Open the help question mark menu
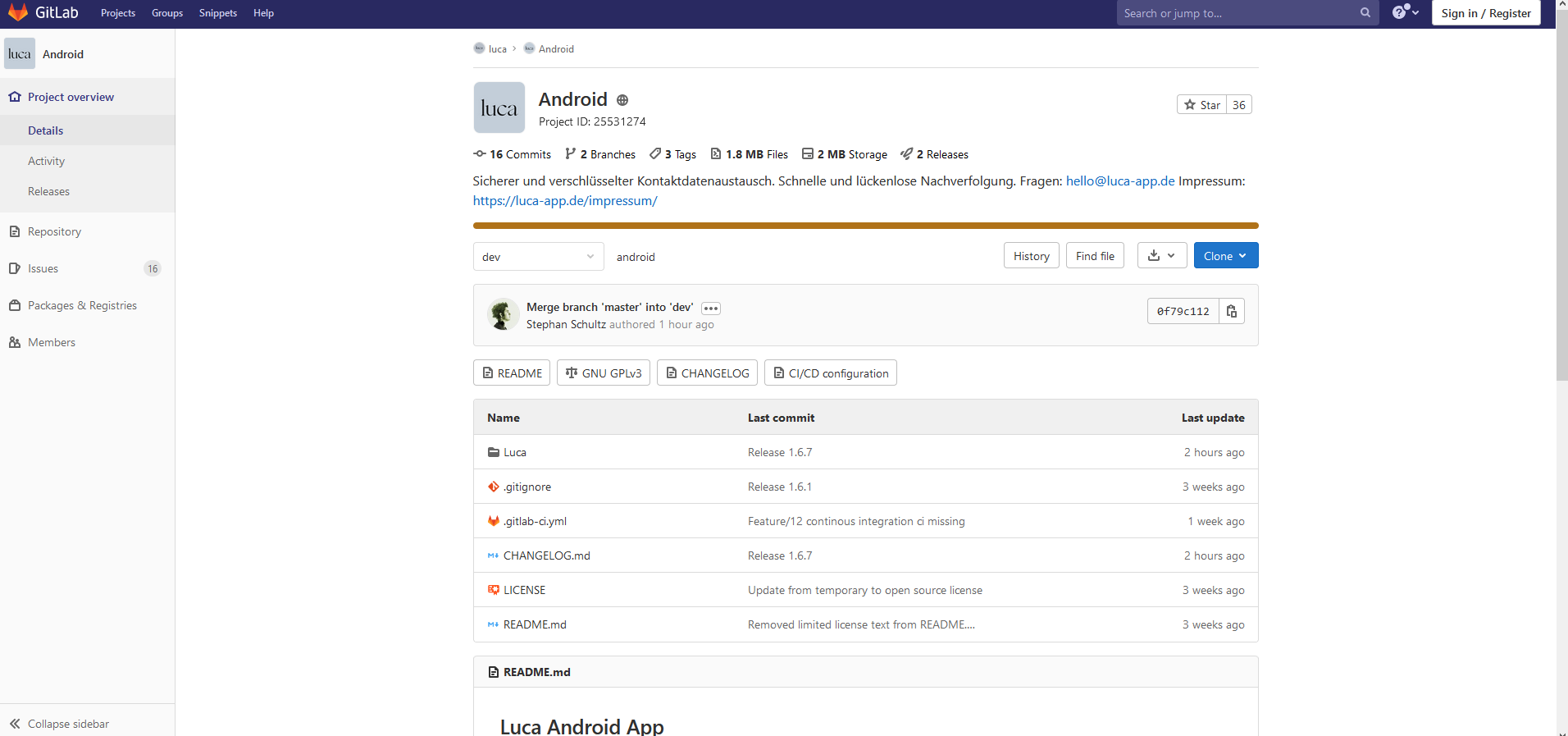1568x736 pixels. [x=1405, y=12]
